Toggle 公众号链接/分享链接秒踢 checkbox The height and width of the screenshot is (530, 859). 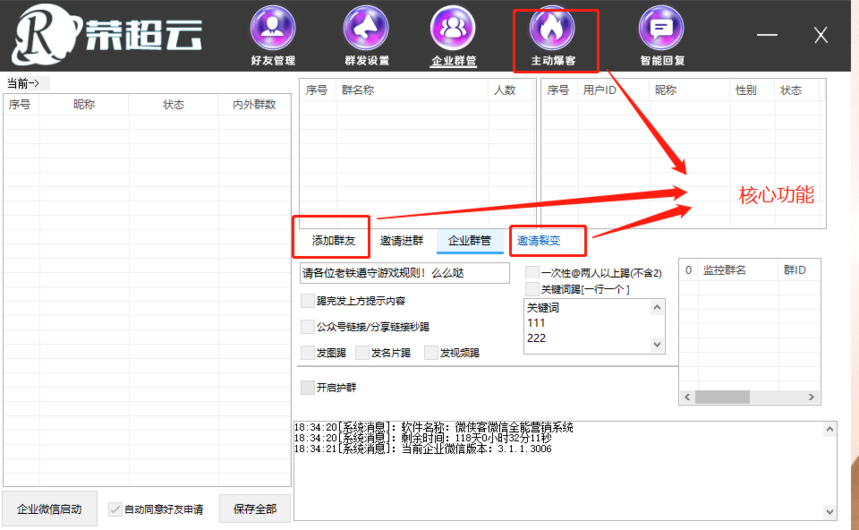(x=307, y=327)
